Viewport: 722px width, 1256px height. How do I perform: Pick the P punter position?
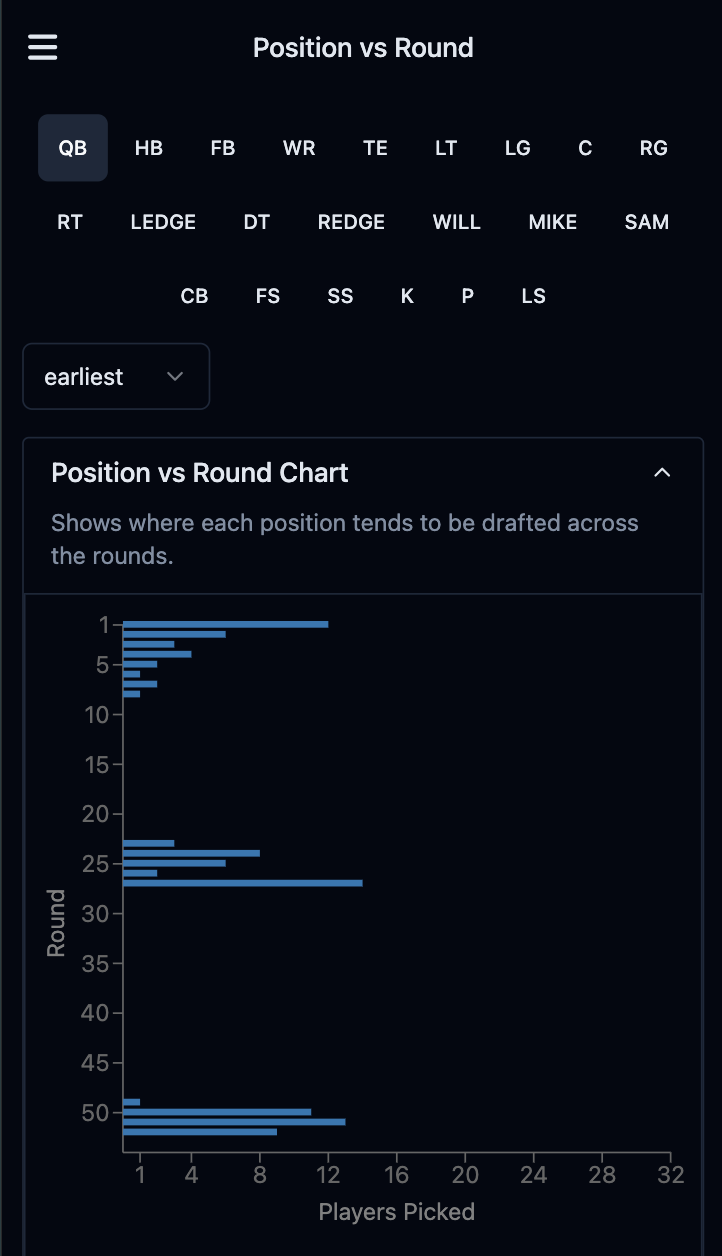click(467, 295)
